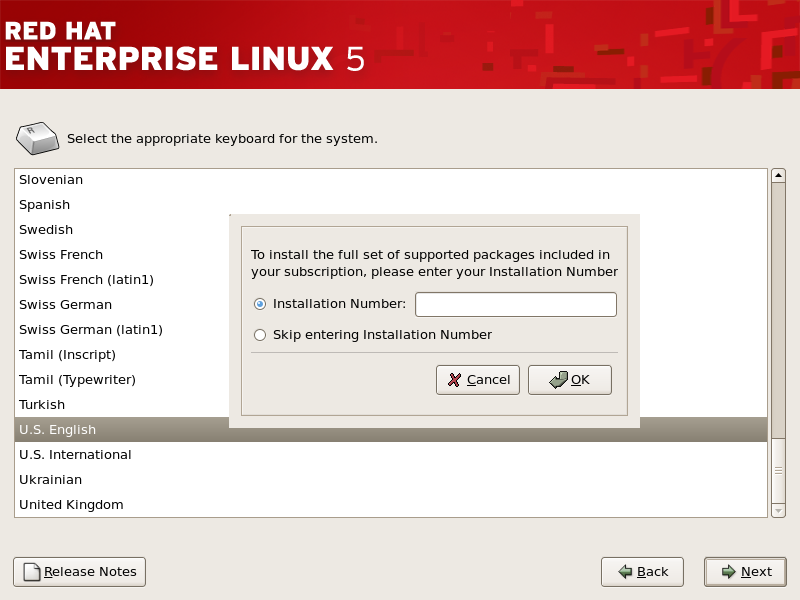The image size is (800, 600).
Task: Select United Kingdom keyboard layout
Action: point(71,505)
